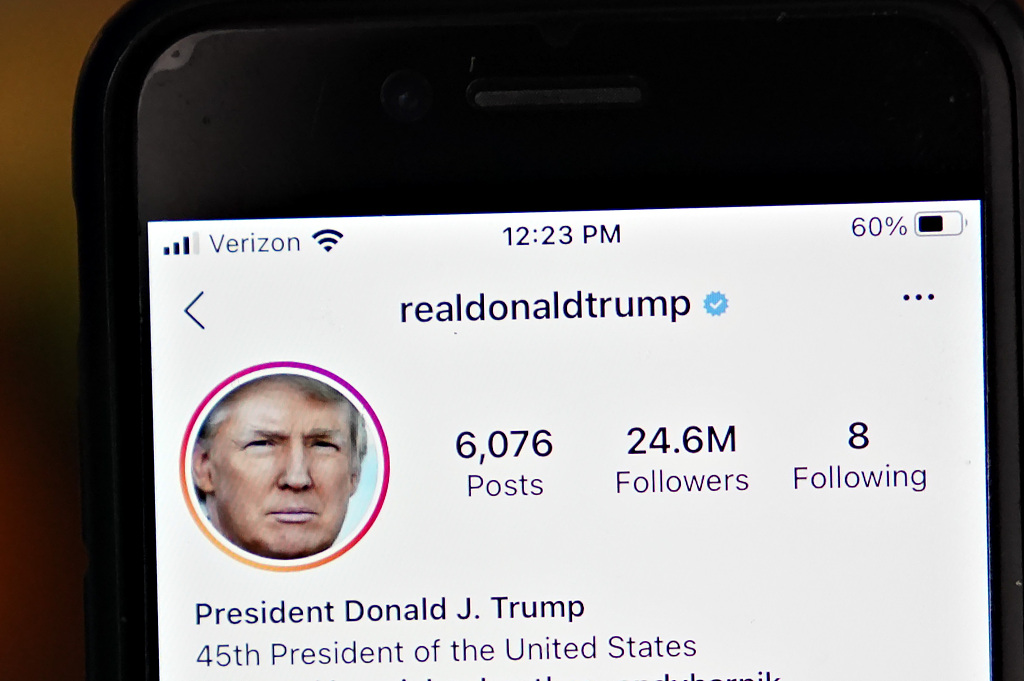Tap the Wi-Fi status icon
This screenshot has width=1024, height=681.
tap(328, 240)
